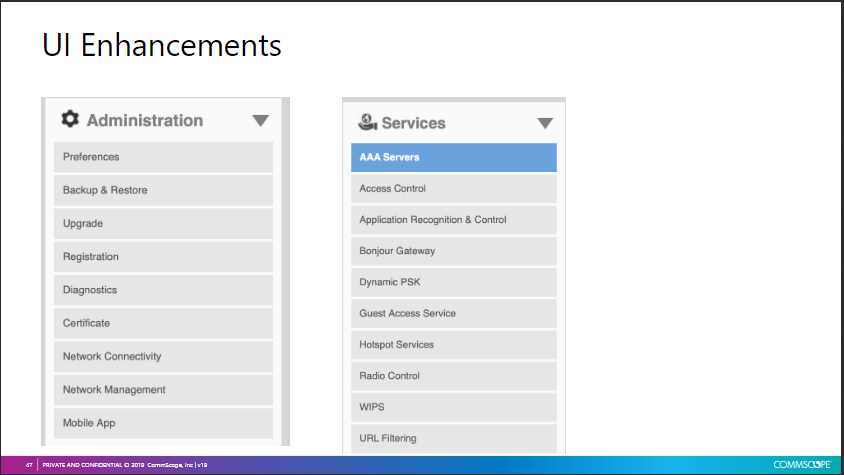The width and height of the screenshot is (844, 475).
Task: Select Backup & Restore menu item
Action: tap(163, 190)
